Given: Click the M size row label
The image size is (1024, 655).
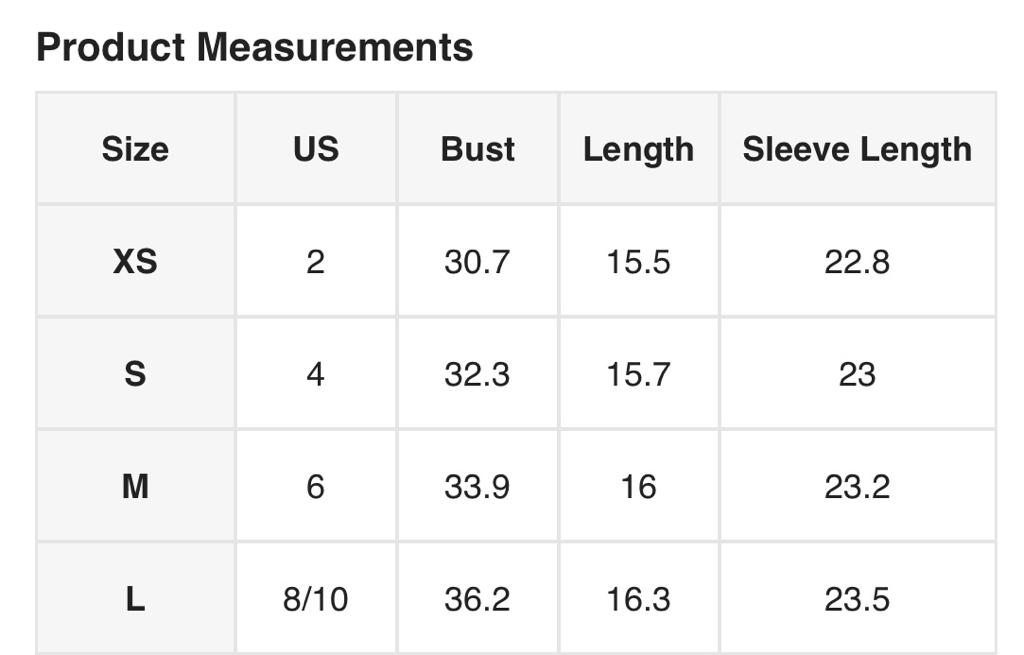Looking at the screenshot, I should [x=135, y=487].
